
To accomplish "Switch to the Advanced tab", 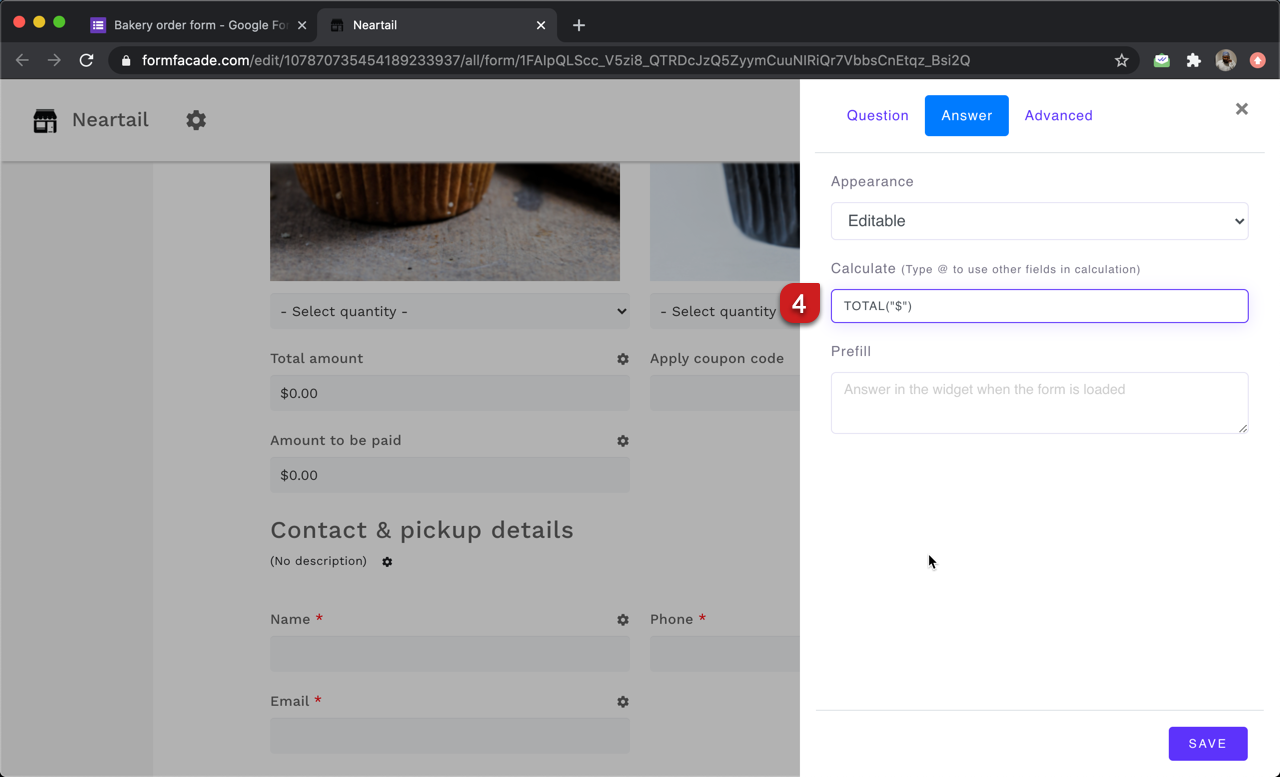I will click(1058, 116).
